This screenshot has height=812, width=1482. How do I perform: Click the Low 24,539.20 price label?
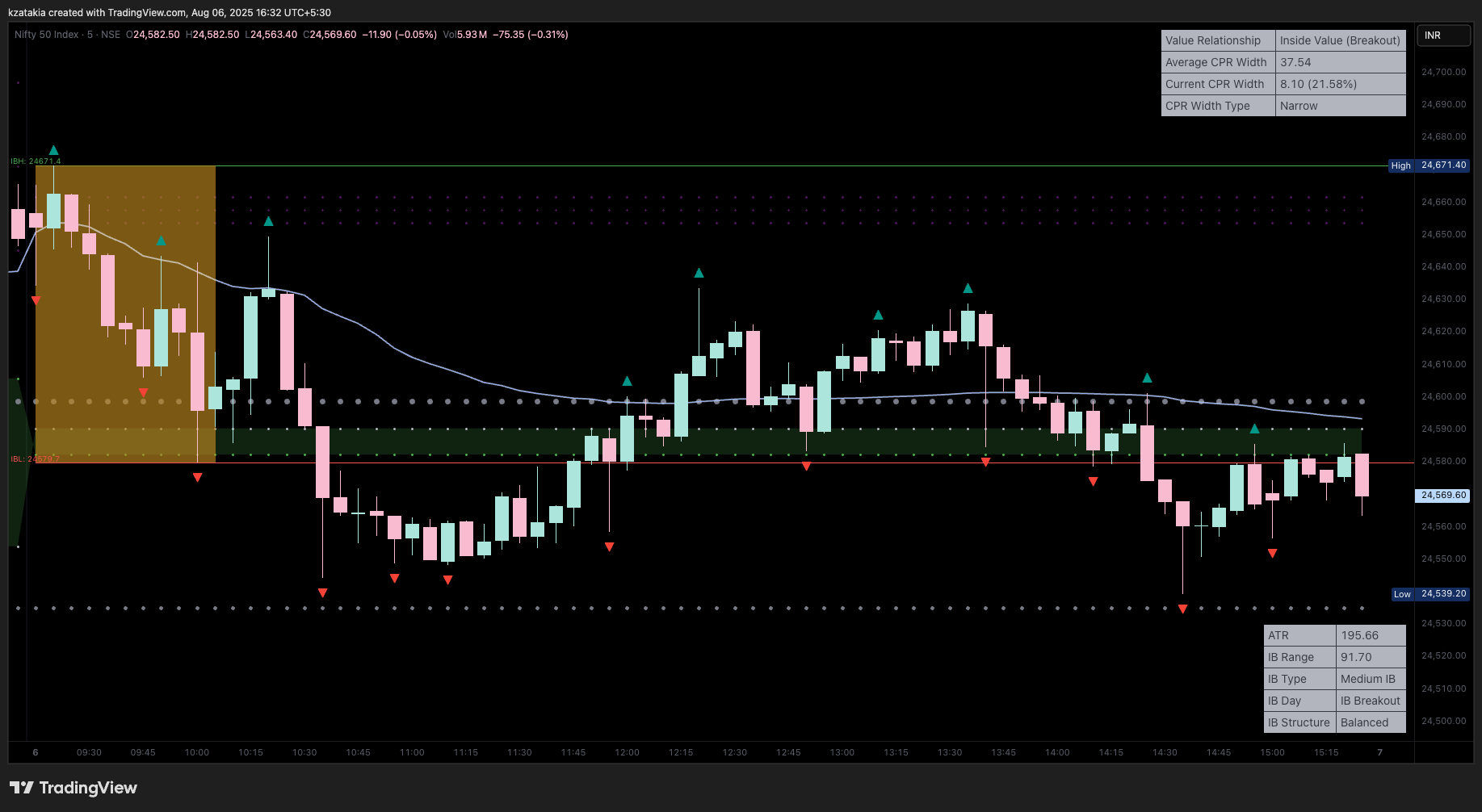(x=1430, y=594)
